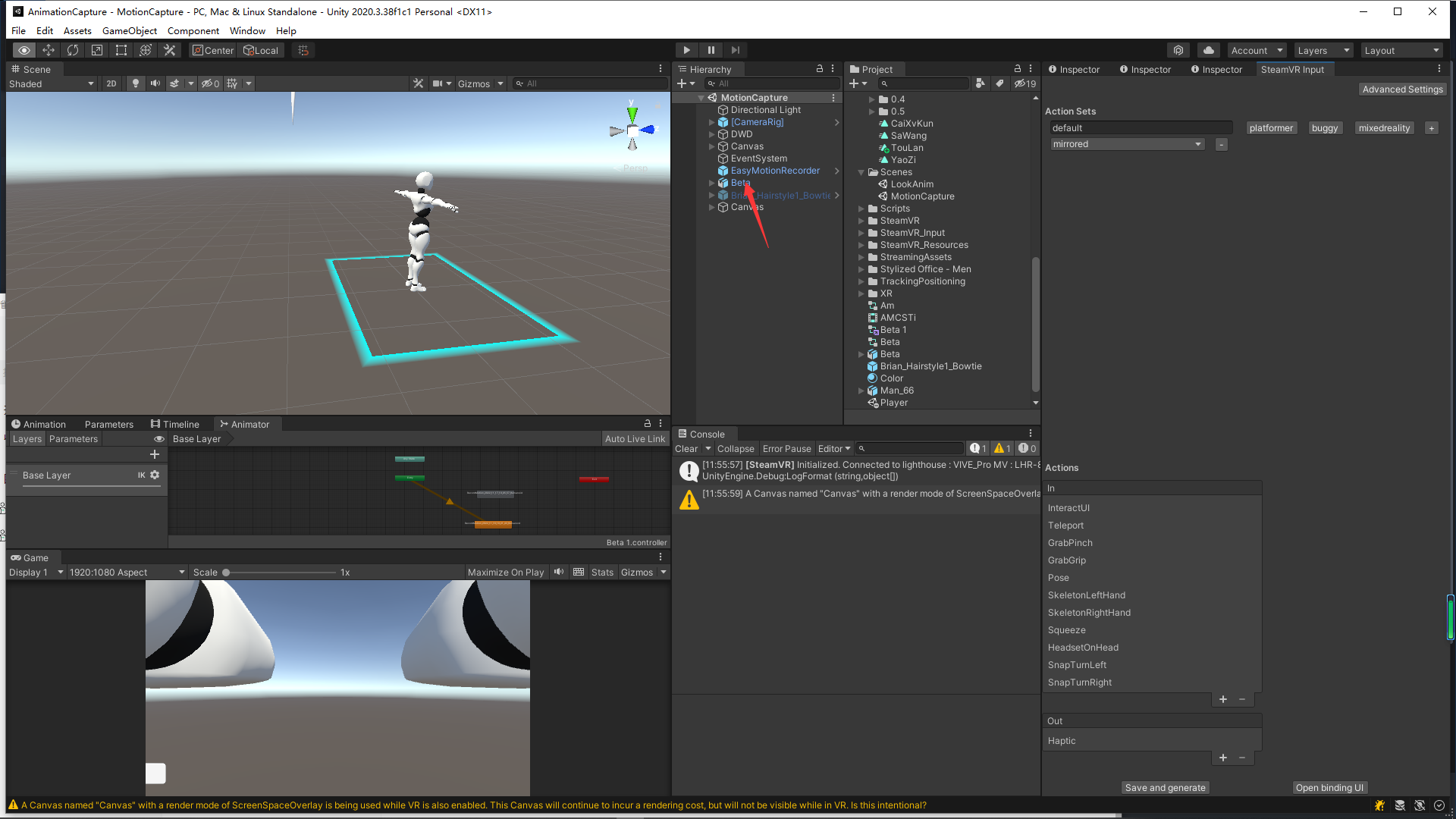Viewport: 1456px width, 819px height.
Task: Expand the SteamVR folder in Project
Action: (861, 221)
